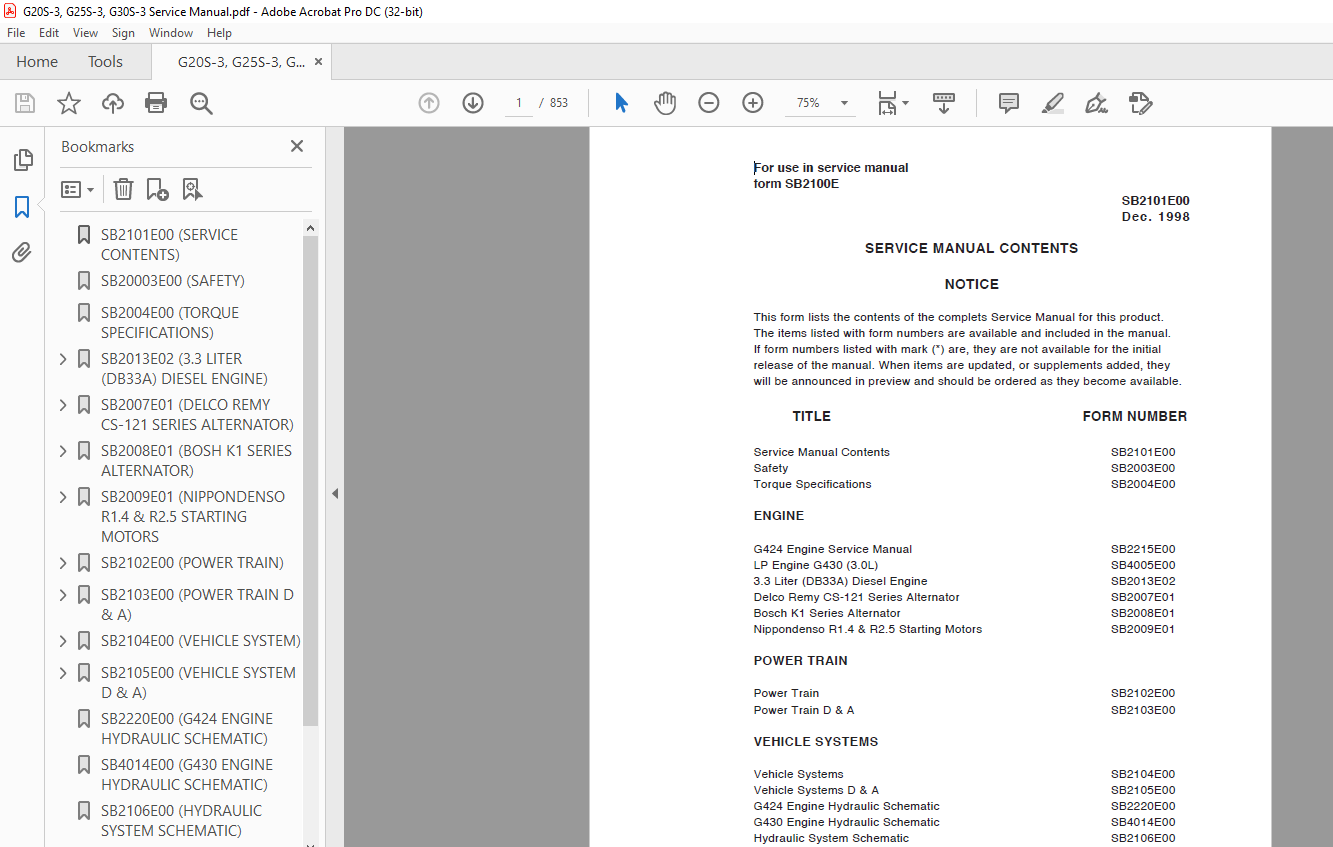Add a new bookmark icon
1333x847 pixels.
click(x=157, y=189)
